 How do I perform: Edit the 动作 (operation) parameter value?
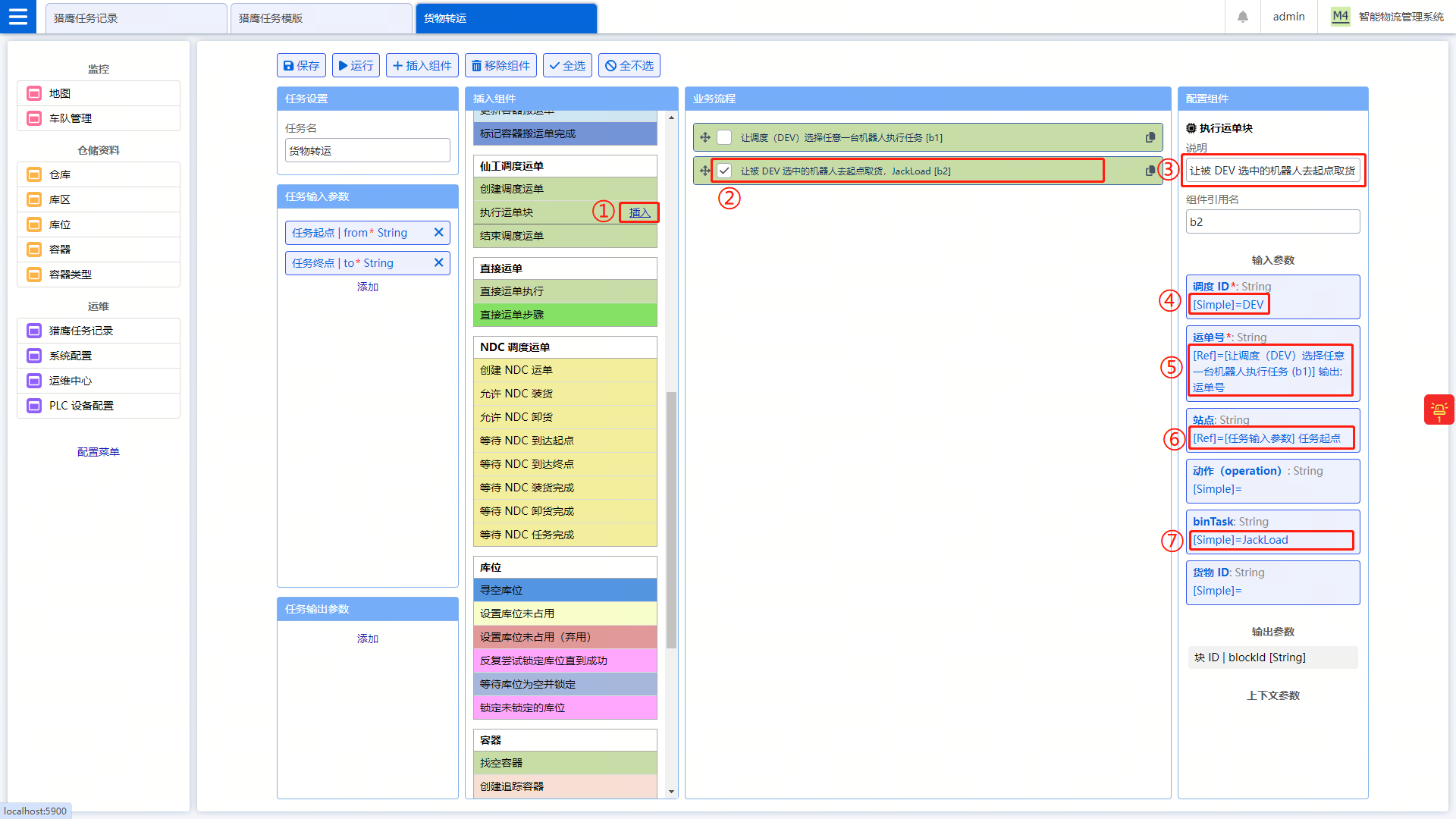pyautogui.click(x=1217, y=489)
